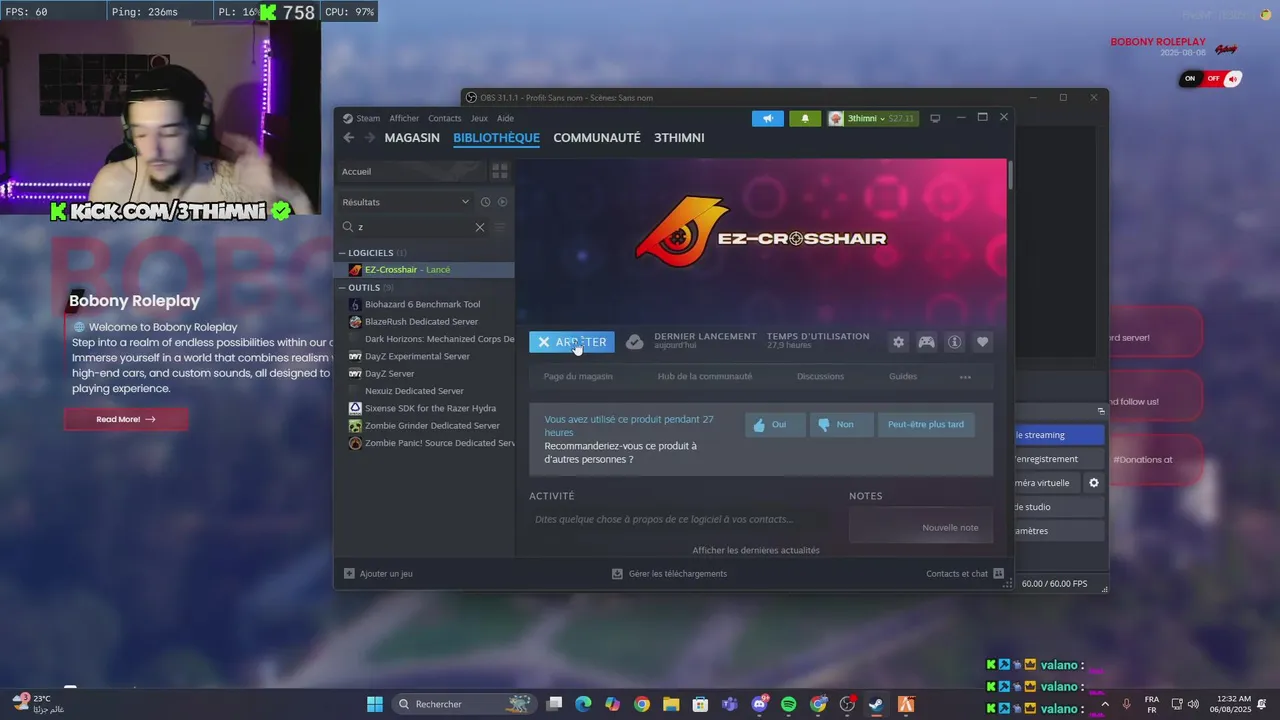This screenshot has height=720, width=1280.
Task: Click Ajouter un jeu
Action: 378,574
